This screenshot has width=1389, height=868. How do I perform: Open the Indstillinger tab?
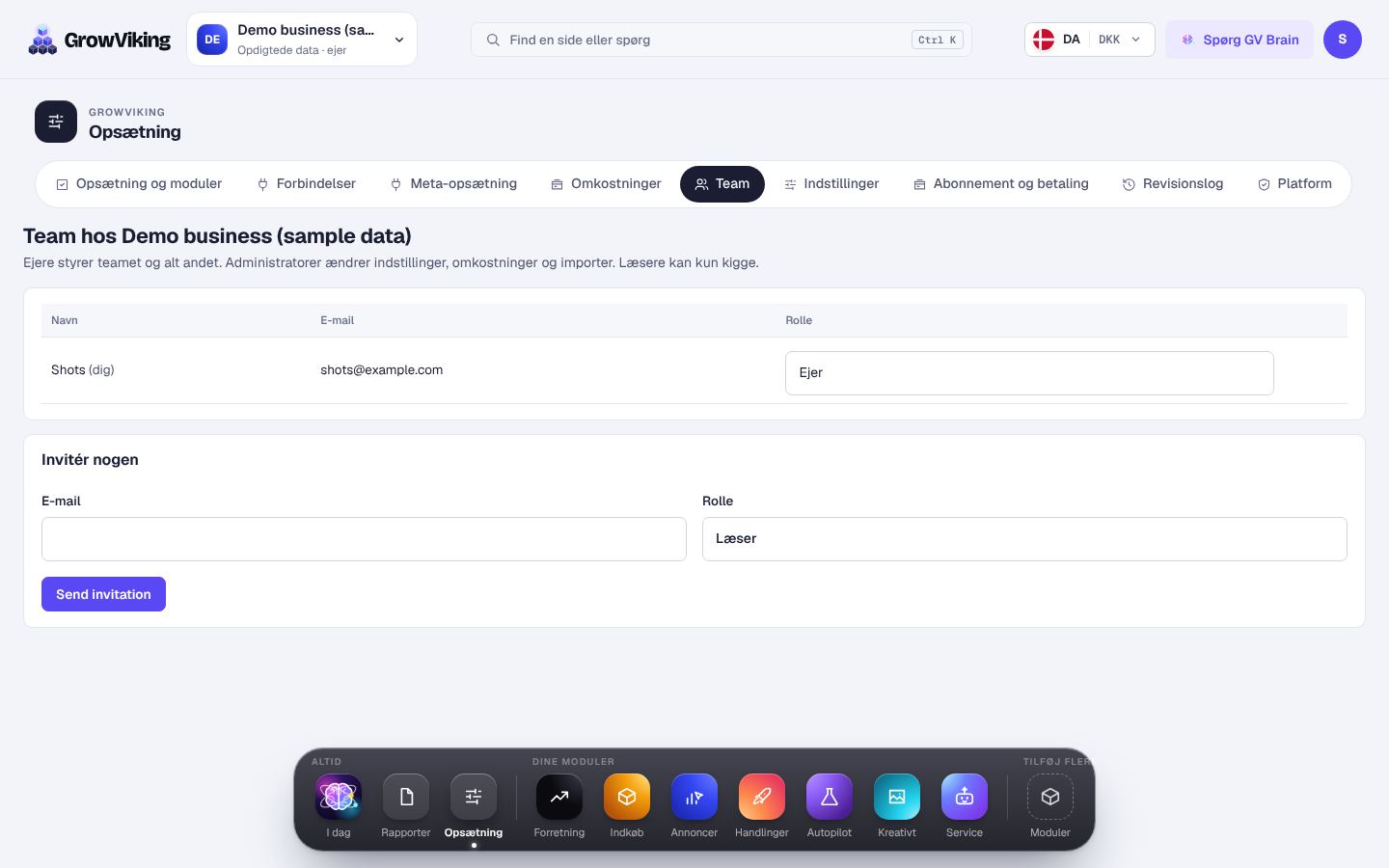pos(831,184)
